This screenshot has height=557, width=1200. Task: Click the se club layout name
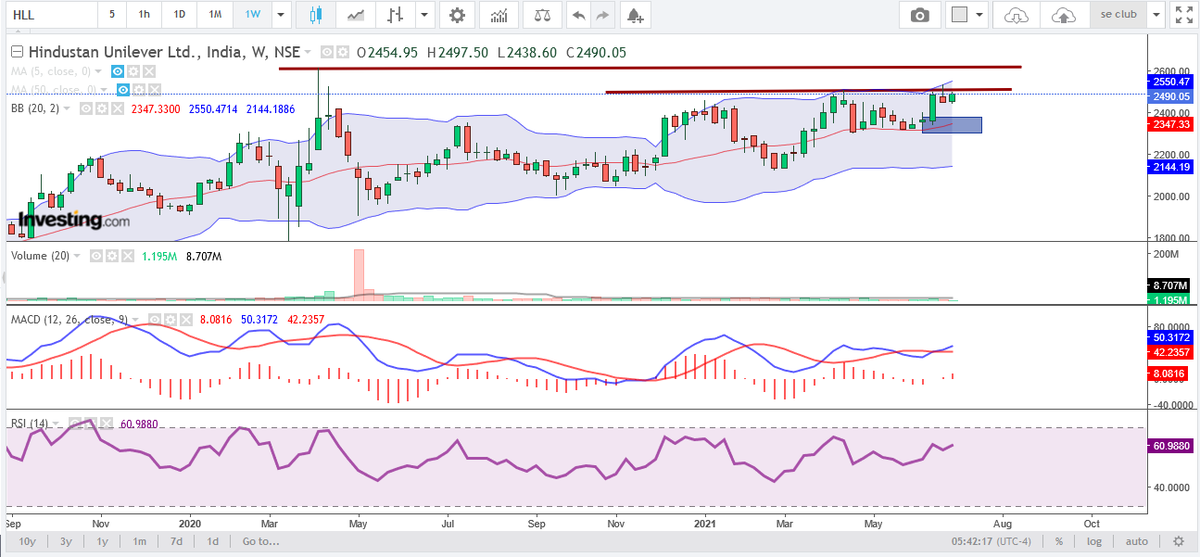pos(1117,15)
